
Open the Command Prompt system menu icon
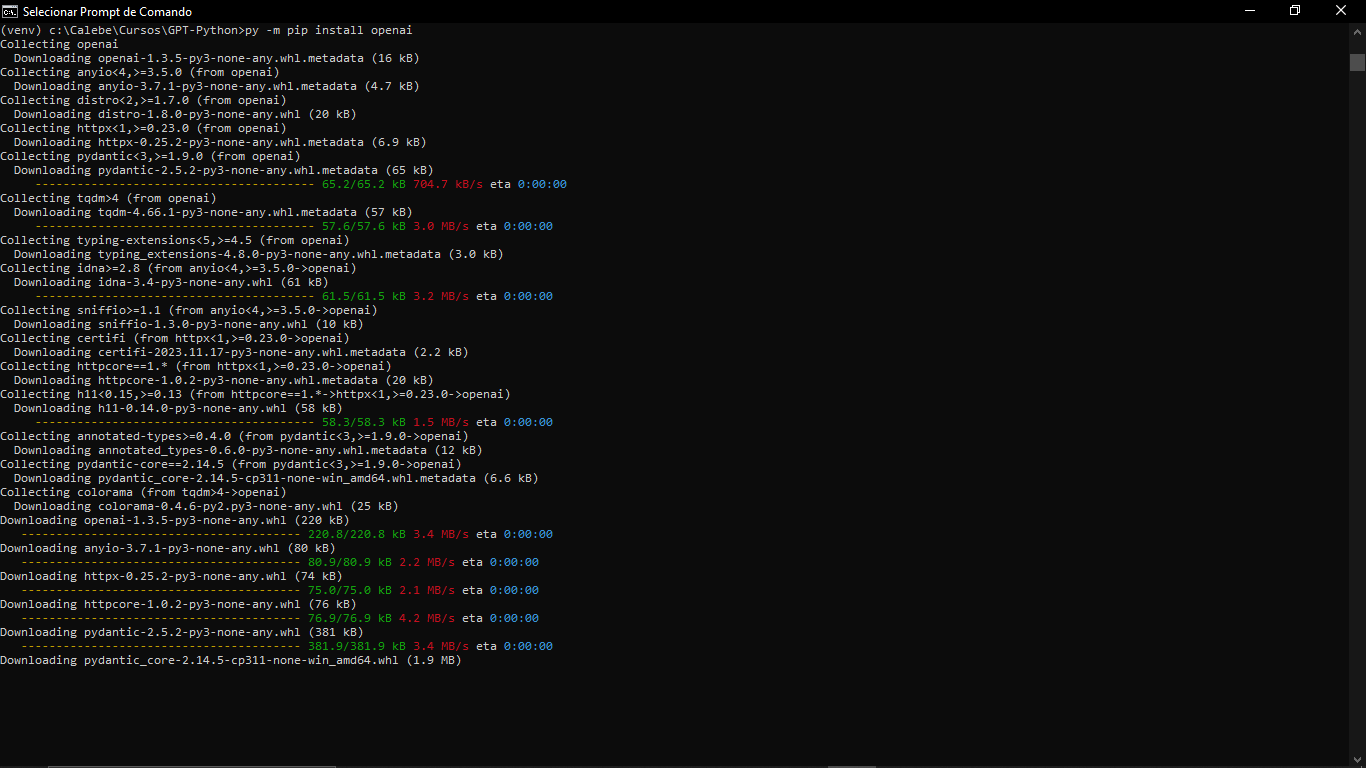pyautogui.click(x=10, y=11)
